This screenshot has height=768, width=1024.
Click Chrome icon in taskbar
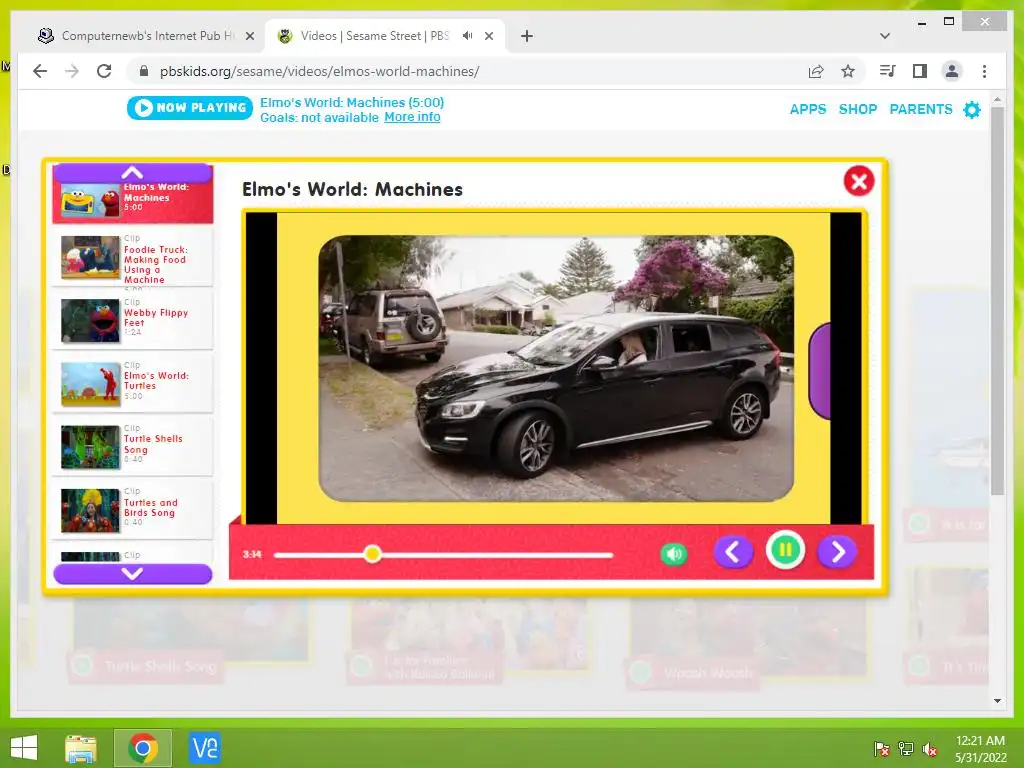coord(143,748)
